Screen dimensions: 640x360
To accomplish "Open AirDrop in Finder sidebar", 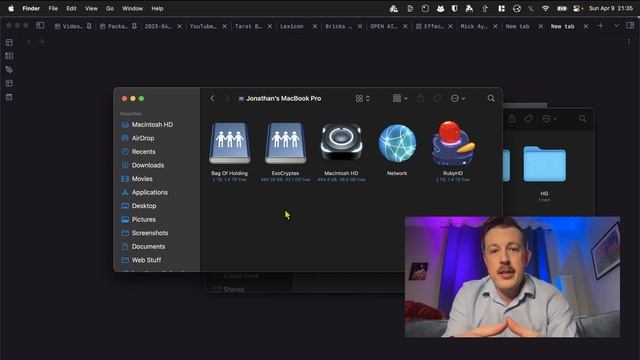I will coord(138,138).
